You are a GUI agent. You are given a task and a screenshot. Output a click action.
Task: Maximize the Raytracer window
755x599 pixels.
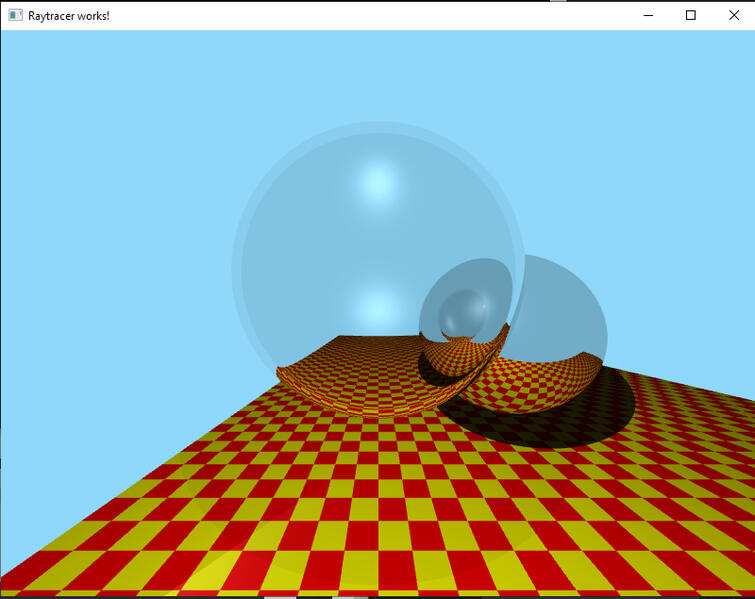690,15
